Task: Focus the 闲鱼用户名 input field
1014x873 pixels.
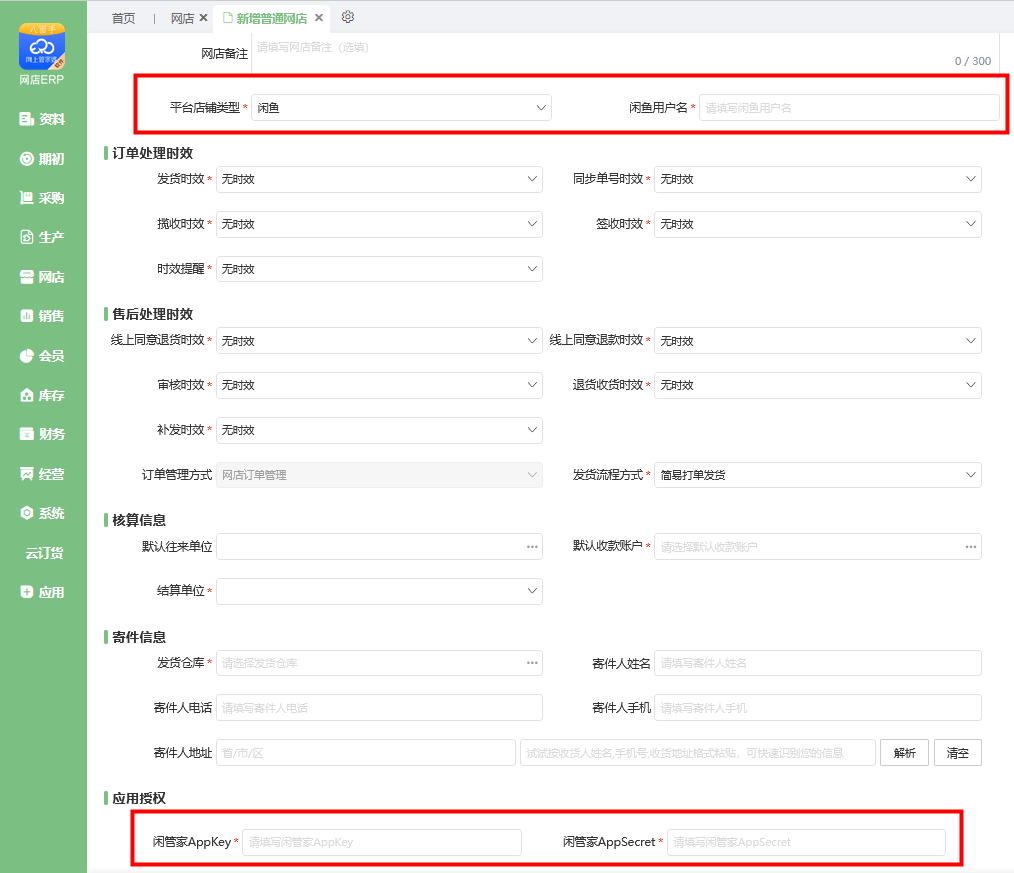Action: (x=849, y=107)
